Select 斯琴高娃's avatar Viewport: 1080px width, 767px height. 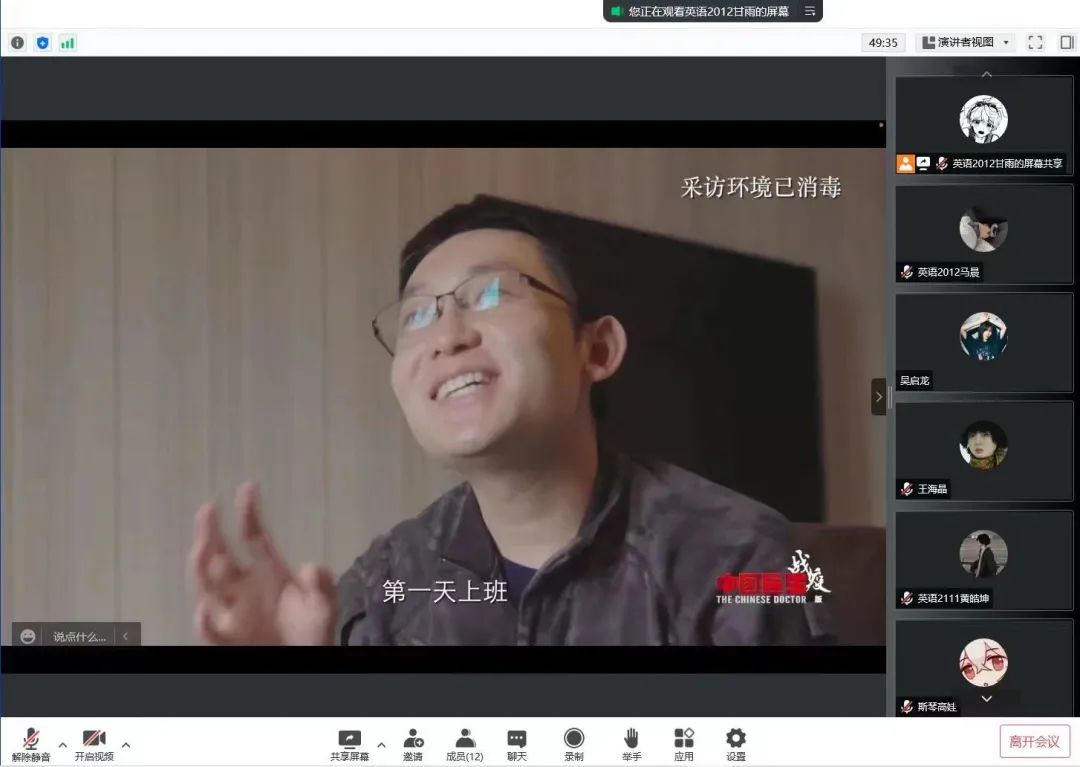(984, 663)
